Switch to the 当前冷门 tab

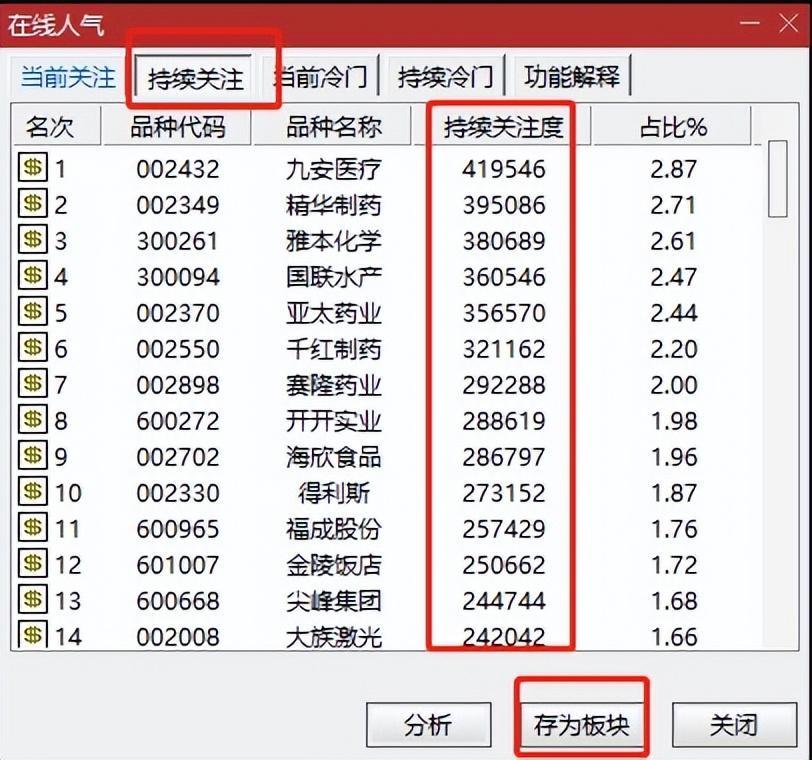(320, 77)
